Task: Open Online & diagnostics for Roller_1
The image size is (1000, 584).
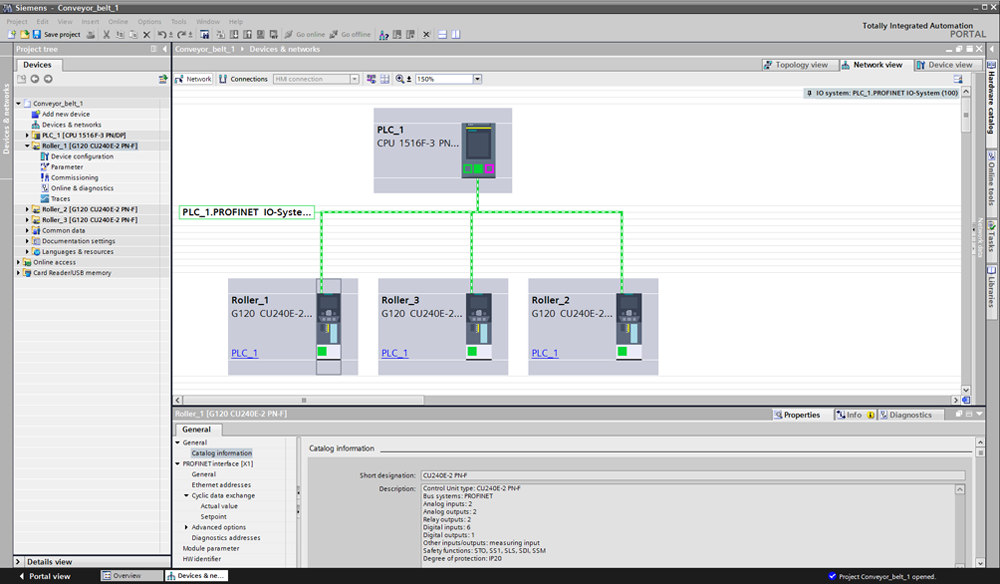Action: tap(81, 188)
